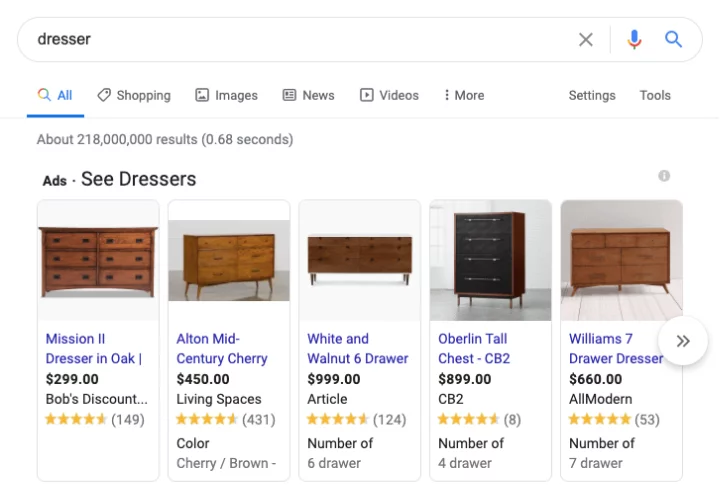This screenshot has width=725, height=504.
Task: Open the Williams 7 Drawer Dresser image
Action: click(621, 260)
